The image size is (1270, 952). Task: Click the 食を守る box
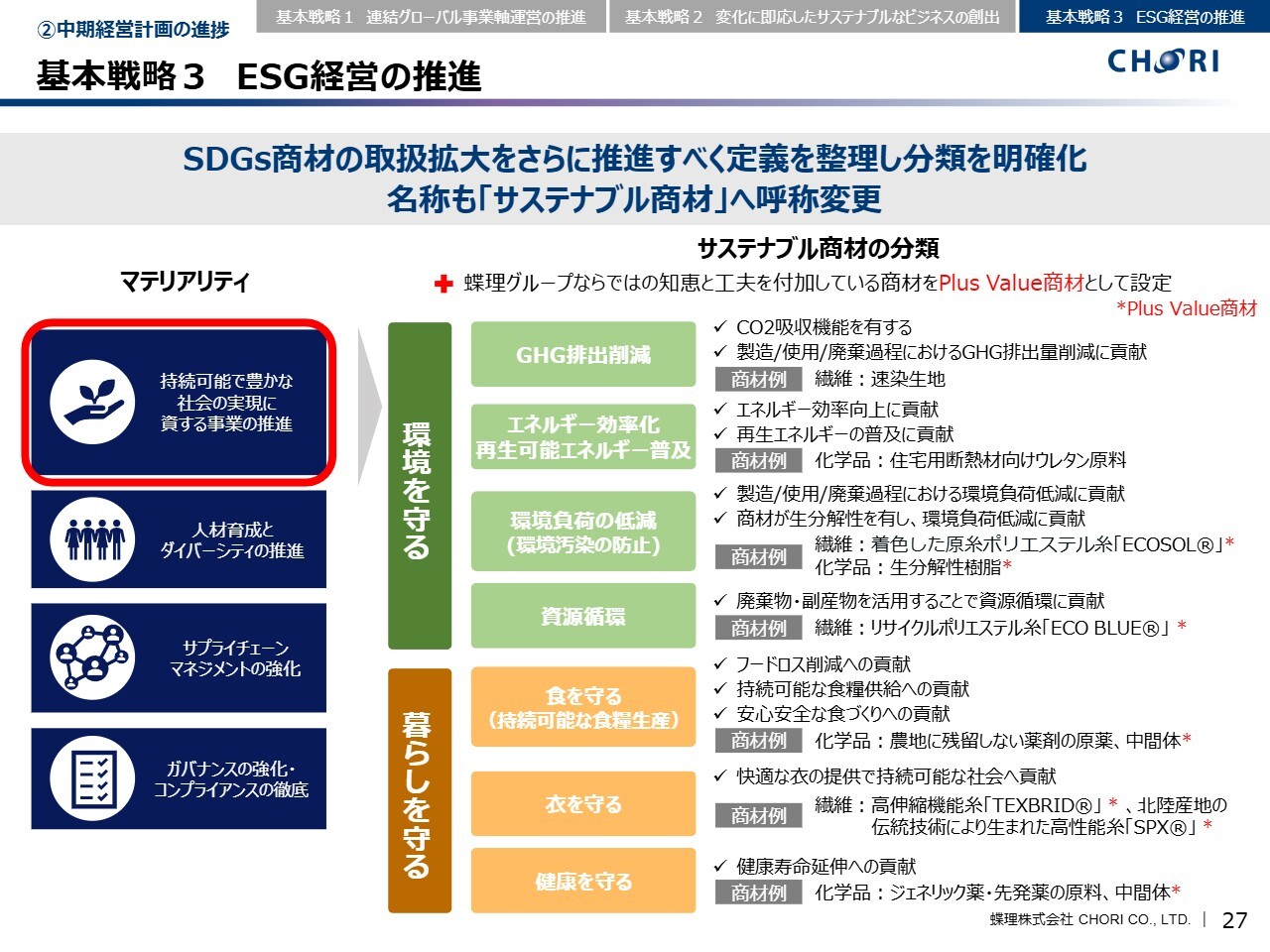coord(583,708)
